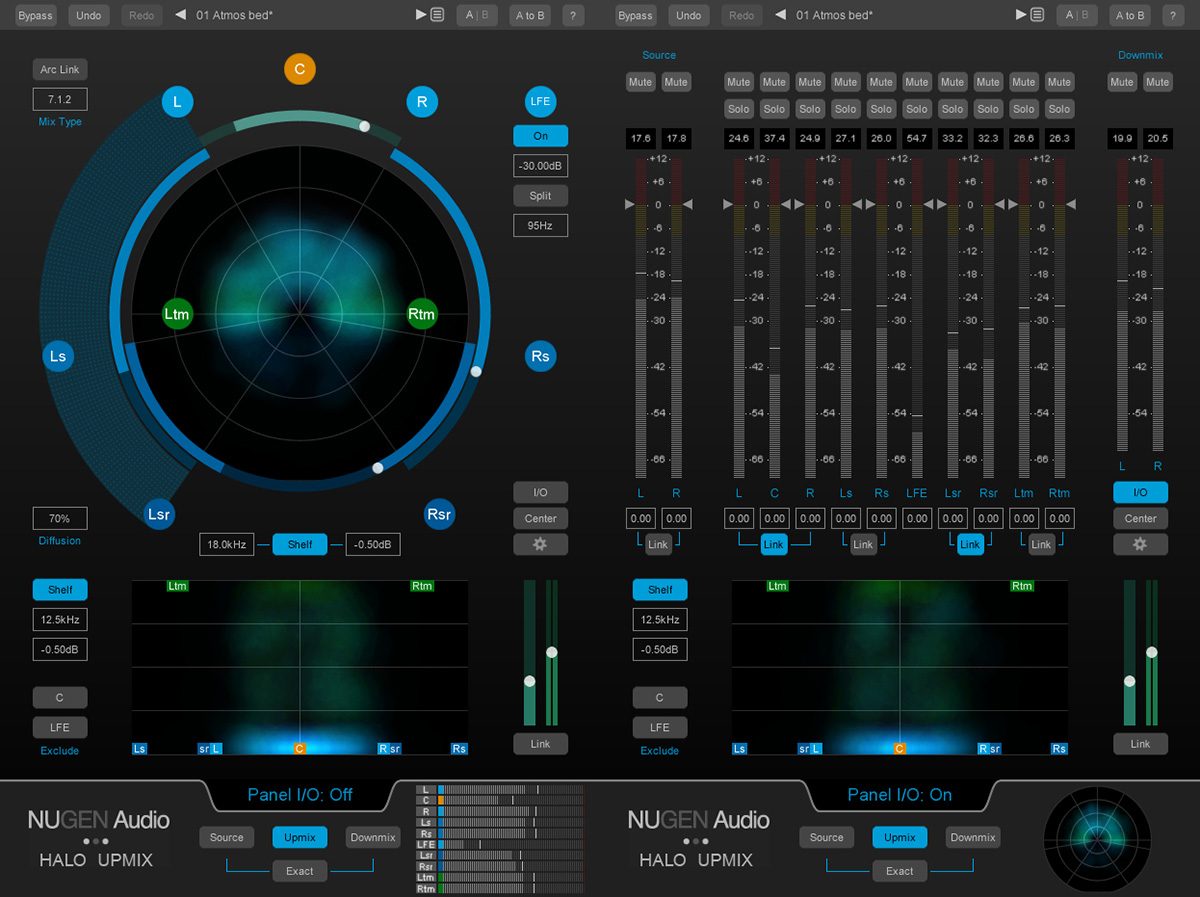The image size is (1200, 897).
Task: Toggle the Link button beneath the Ls Rs trims
Action: (x=863, y=544)
